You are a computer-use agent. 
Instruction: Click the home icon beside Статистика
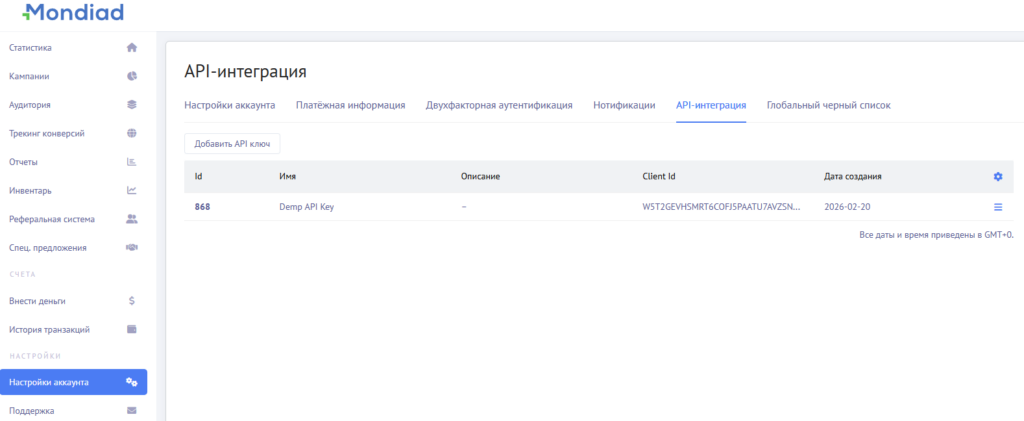coord(131,48)
